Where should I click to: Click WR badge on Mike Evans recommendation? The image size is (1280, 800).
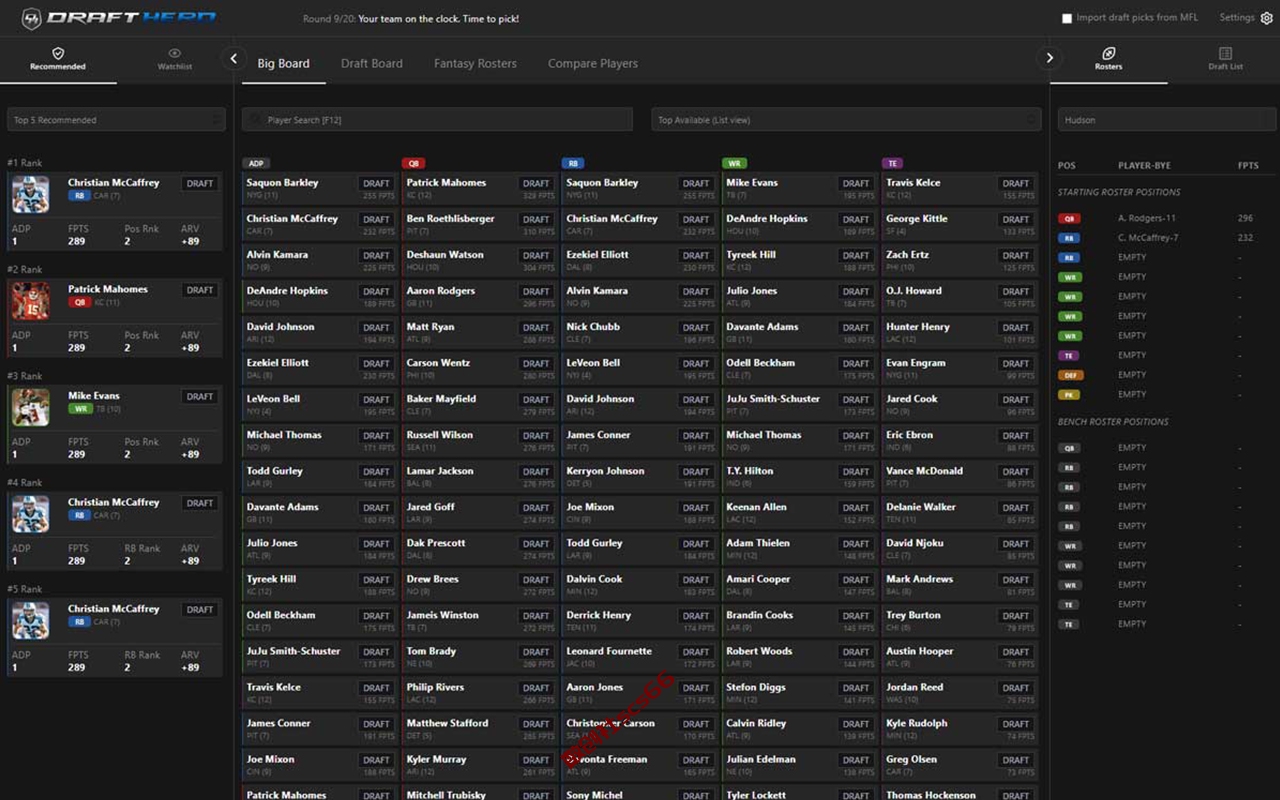[79, 409]
